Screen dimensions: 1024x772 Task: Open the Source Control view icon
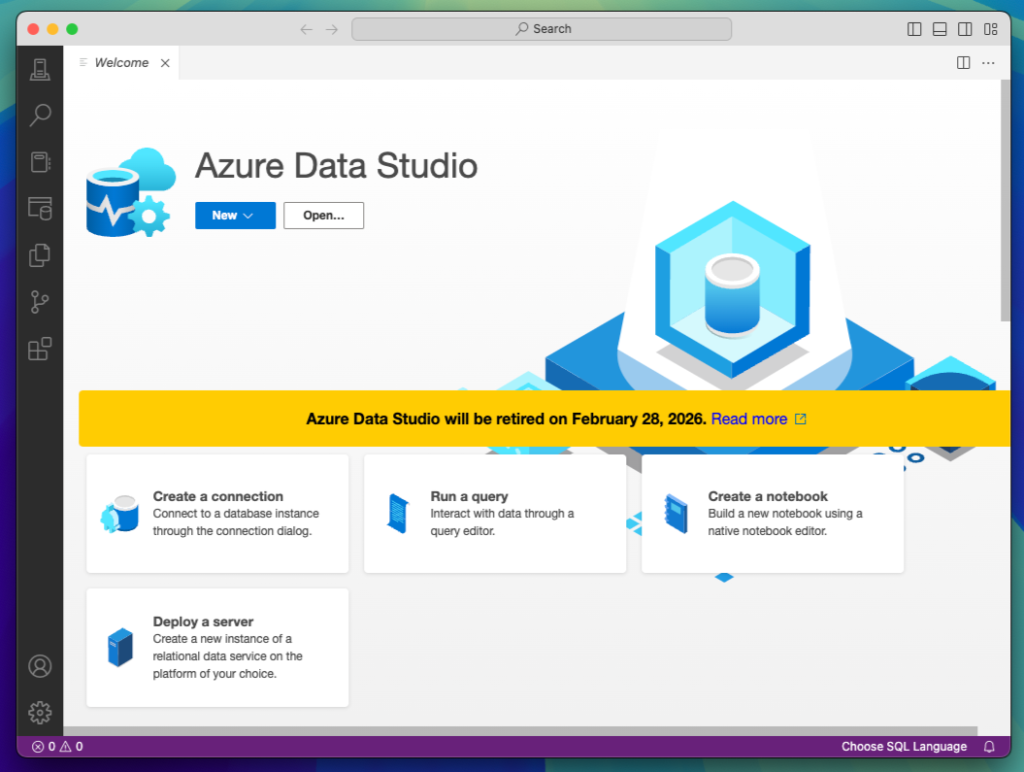coord(40,302)
